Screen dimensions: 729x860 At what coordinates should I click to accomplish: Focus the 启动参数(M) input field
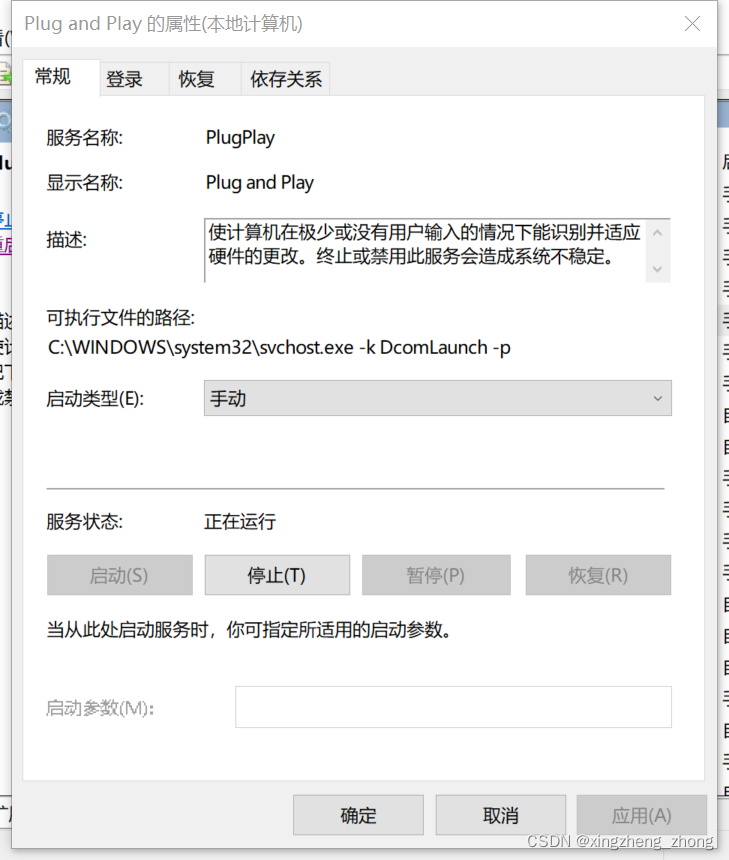click(x=454, y=707)
